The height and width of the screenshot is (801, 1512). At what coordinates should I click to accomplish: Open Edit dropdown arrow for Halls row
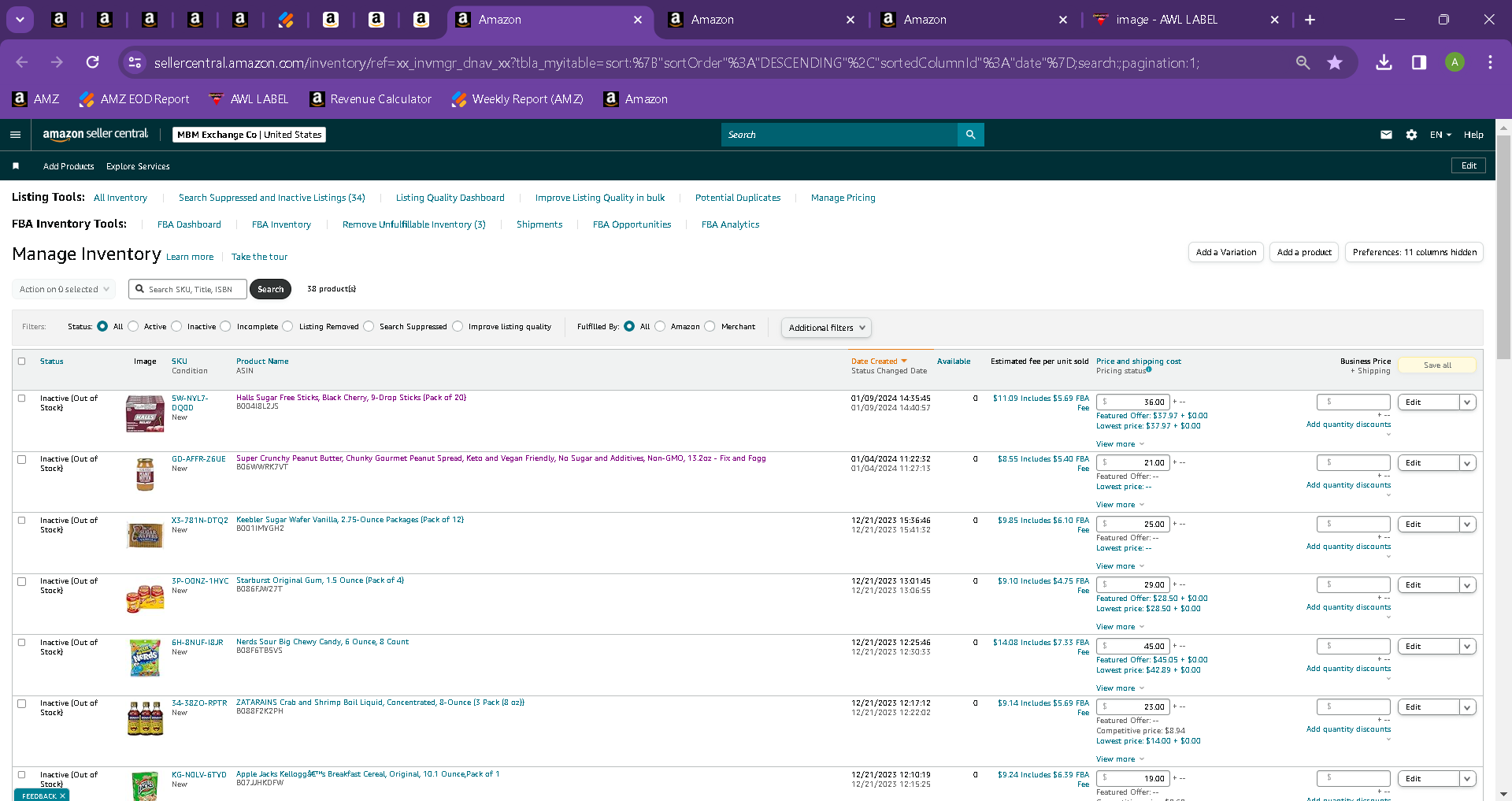(x=1467, y=402)
